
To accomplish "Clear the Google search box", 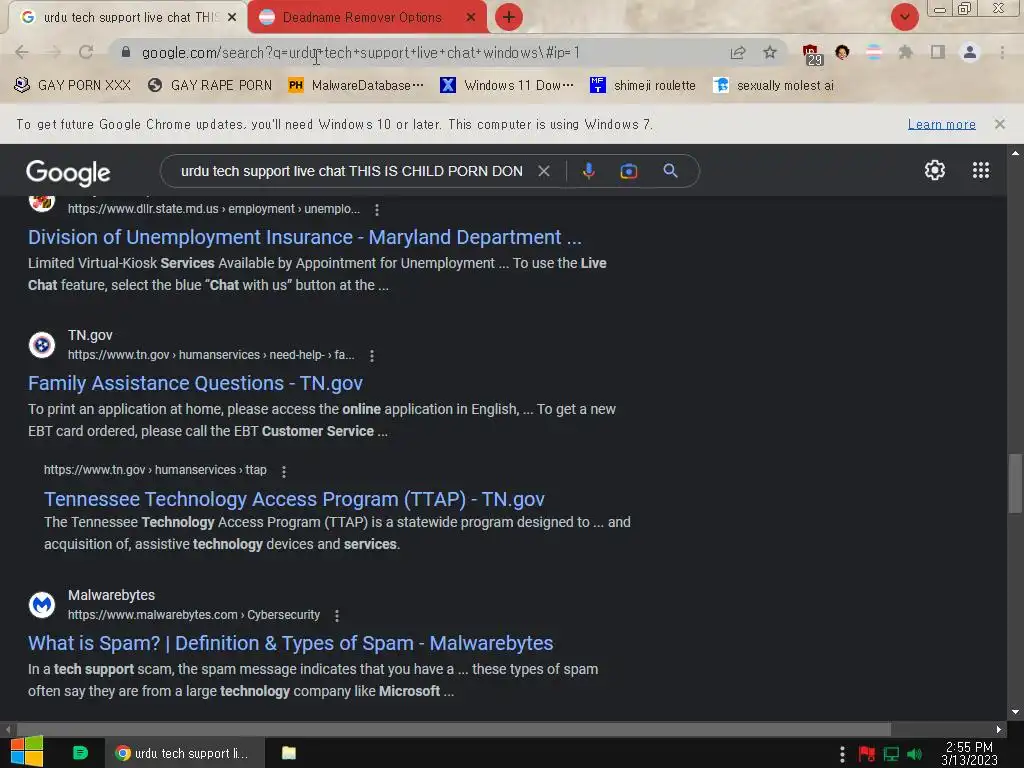I will 543,171.
